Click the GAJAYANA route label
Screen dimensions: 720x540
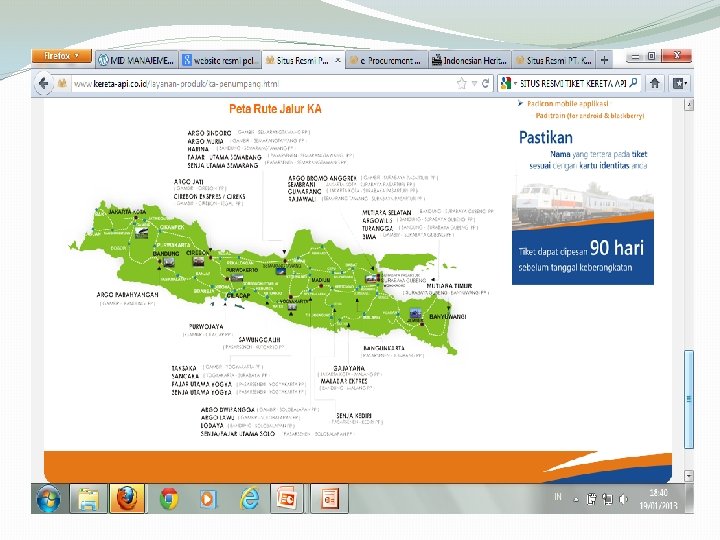point(349,368)
